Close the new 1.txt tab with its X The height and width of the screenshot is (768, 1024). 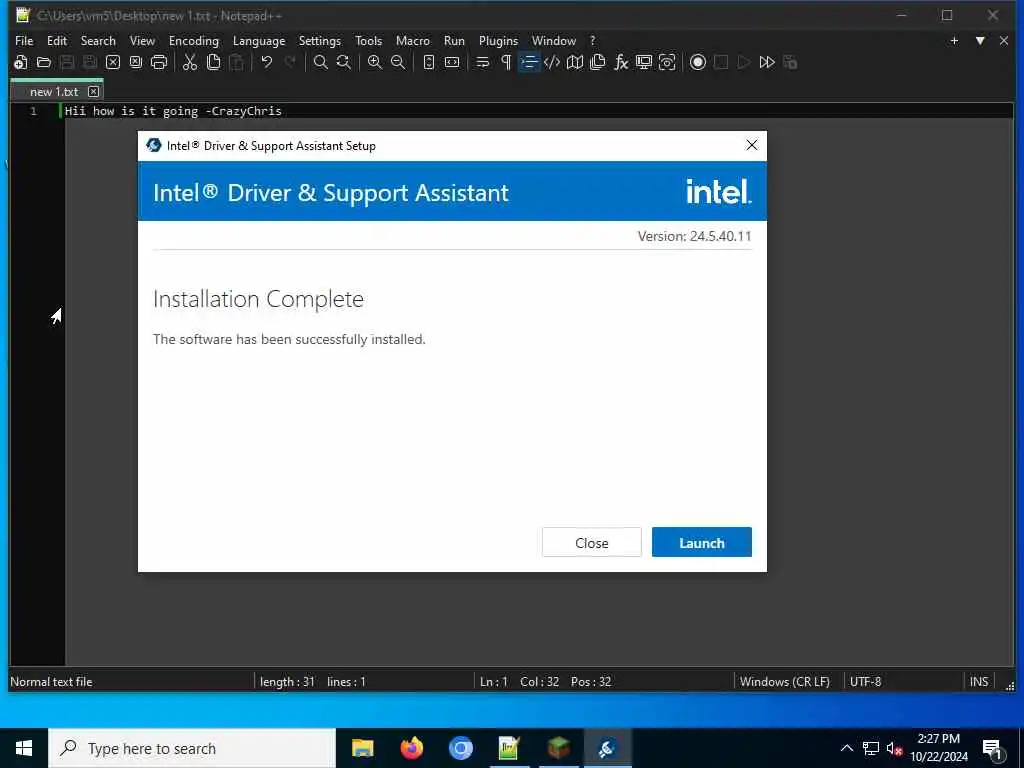(93, 91)
